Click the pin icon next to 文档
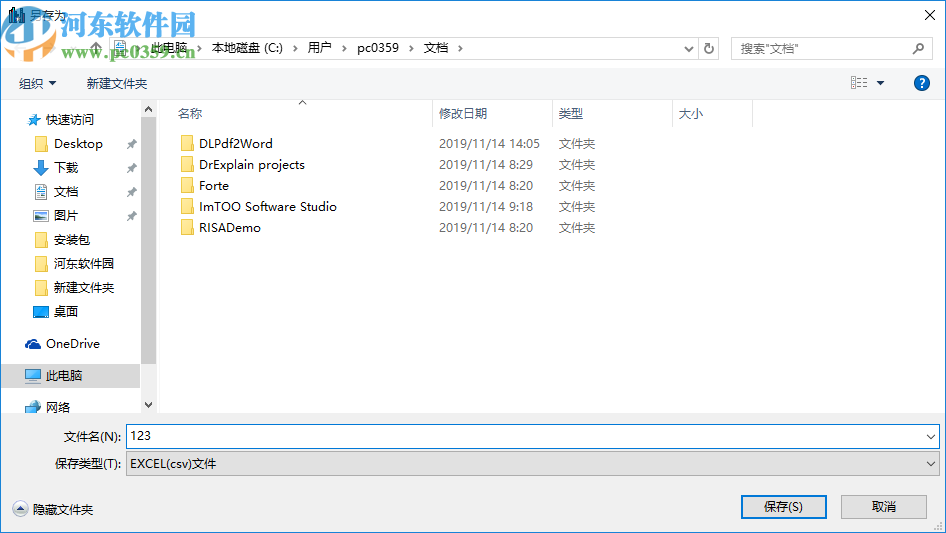 coord(131,192)
